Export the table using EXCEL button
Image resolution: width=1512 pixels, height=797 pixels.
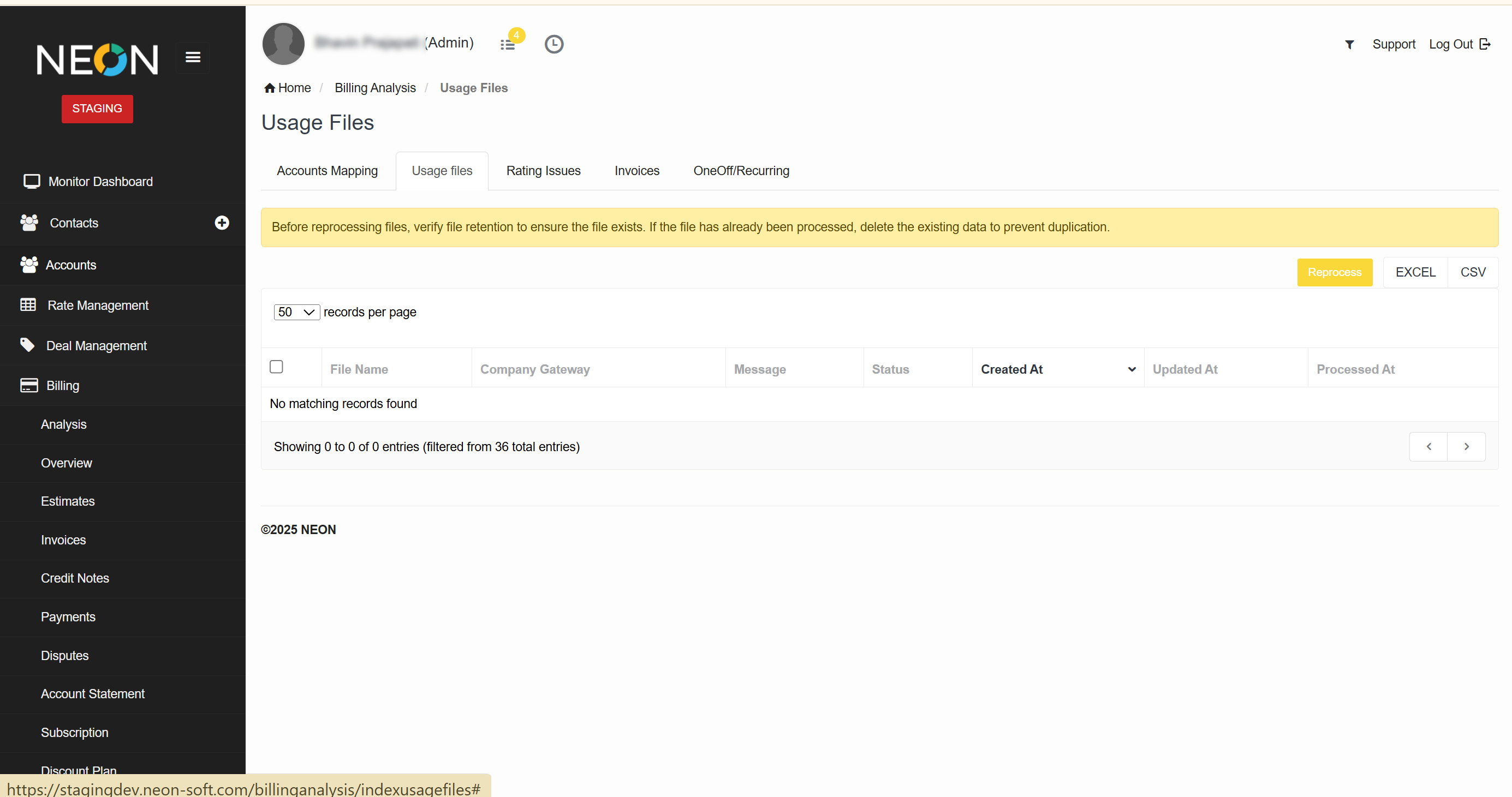pyautogui.click(x=1414, y=272)
